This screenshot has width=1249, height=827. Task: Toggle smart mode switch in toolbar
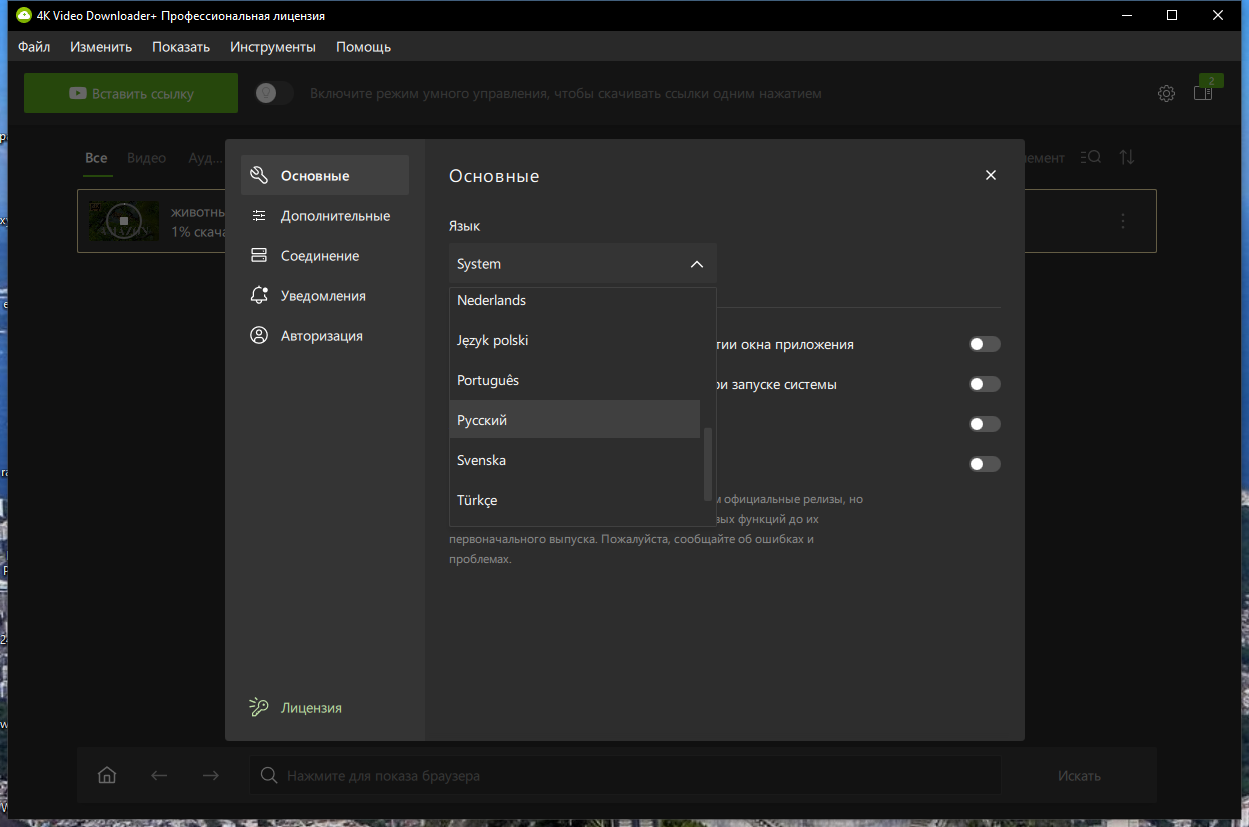coord(273,93)
